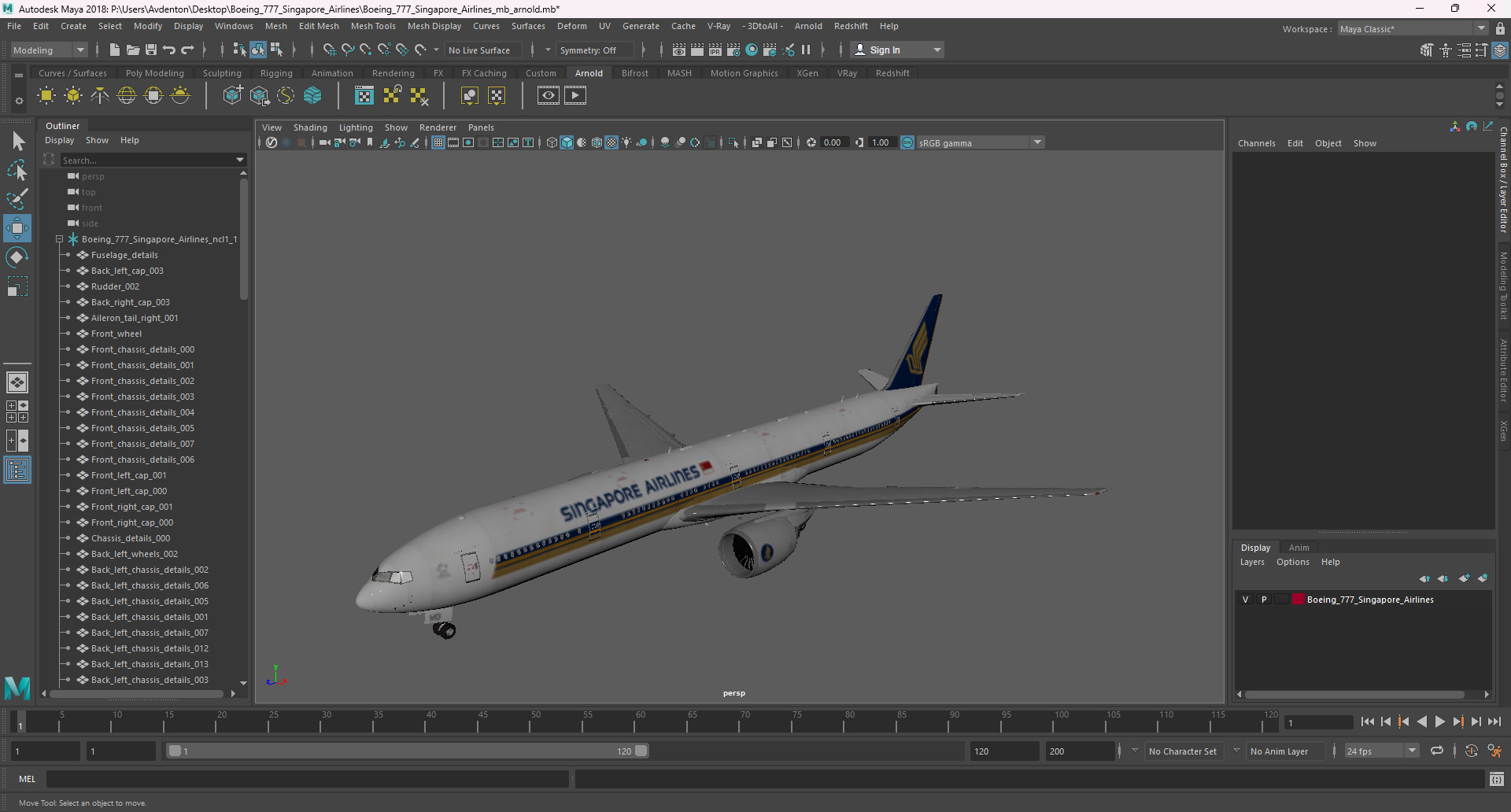Open the Sign In dropdown arrow

pyautogui.click(x=937, y=50)
